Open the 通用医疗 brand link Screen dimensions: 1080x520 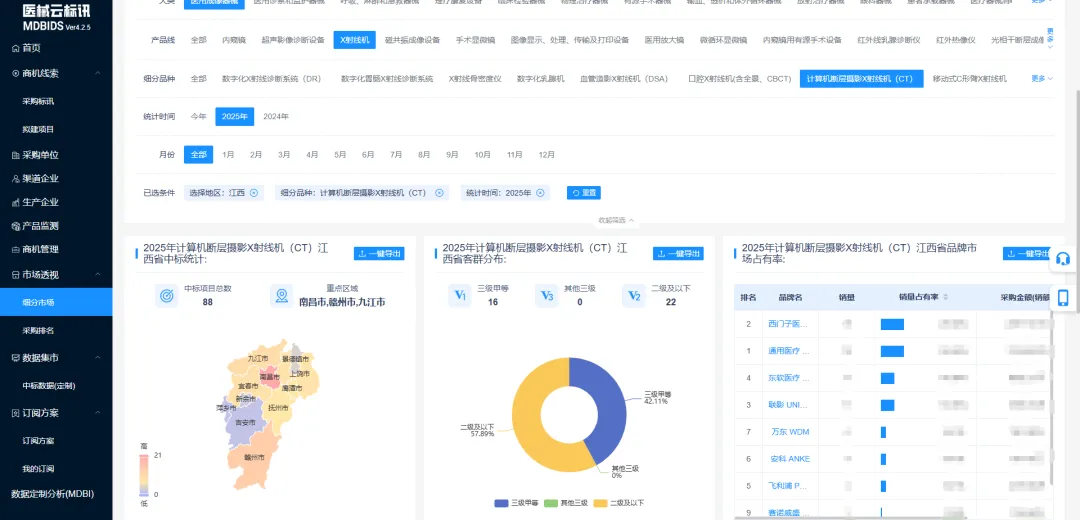(789, 351)
